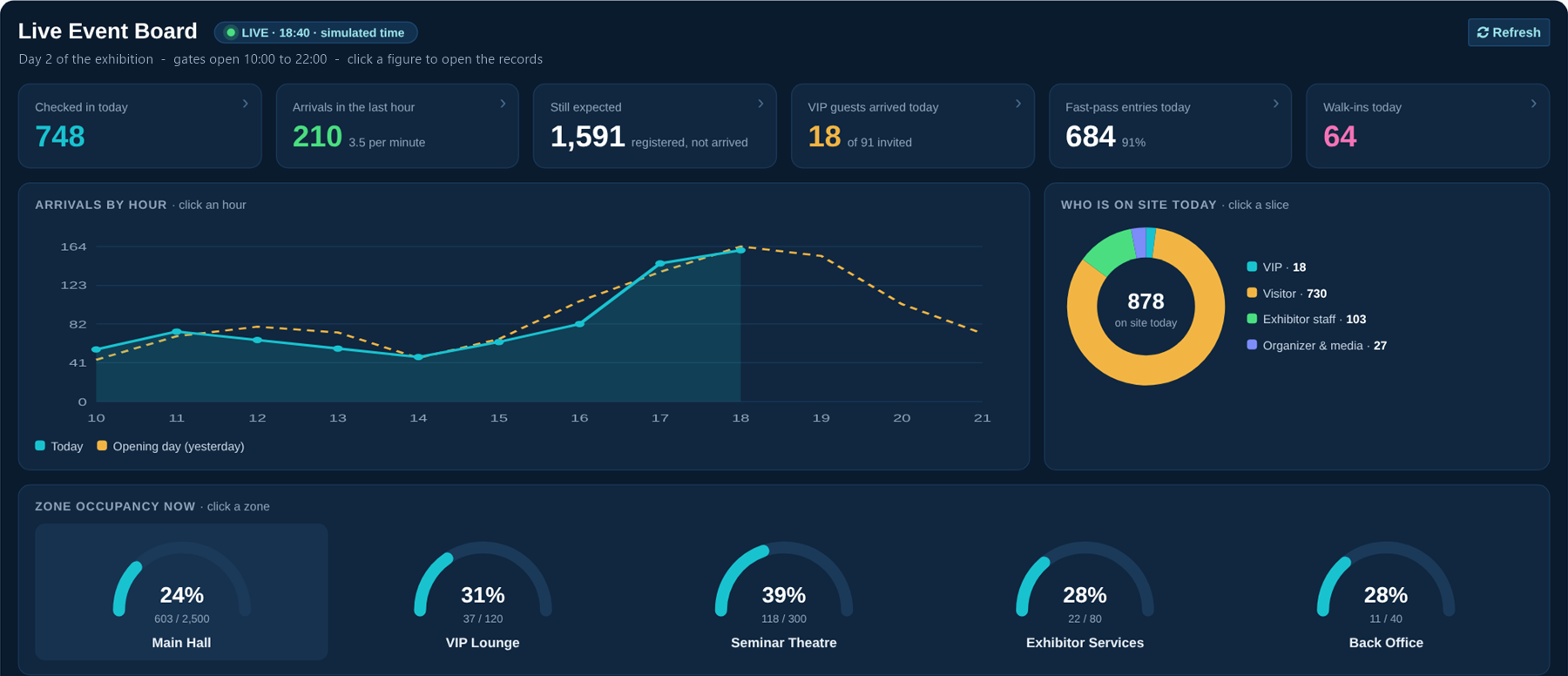
Task: Click the 748 checked-in figure
Action: pos(60,137)
